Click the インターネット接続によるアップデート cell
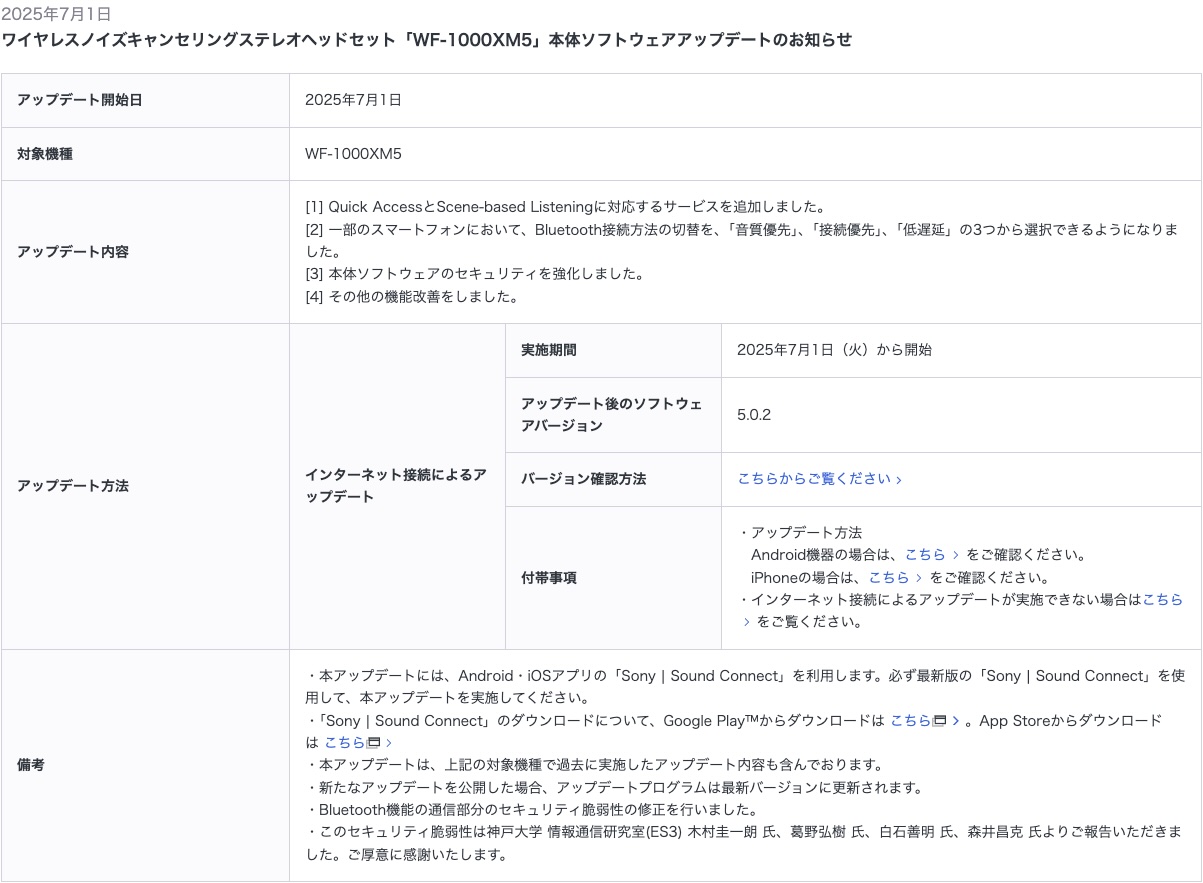 396,486
